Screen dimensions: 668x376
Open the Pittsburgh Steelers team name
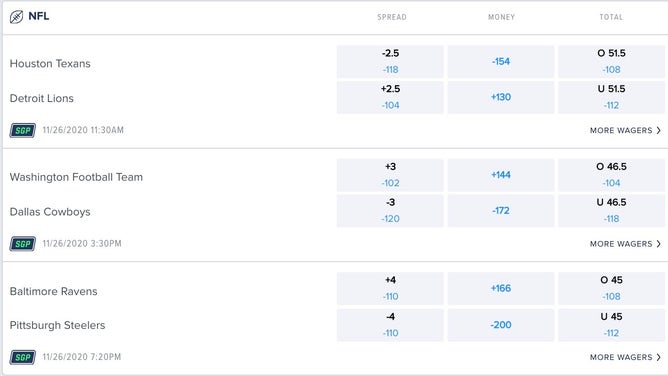tap(57, 325)
